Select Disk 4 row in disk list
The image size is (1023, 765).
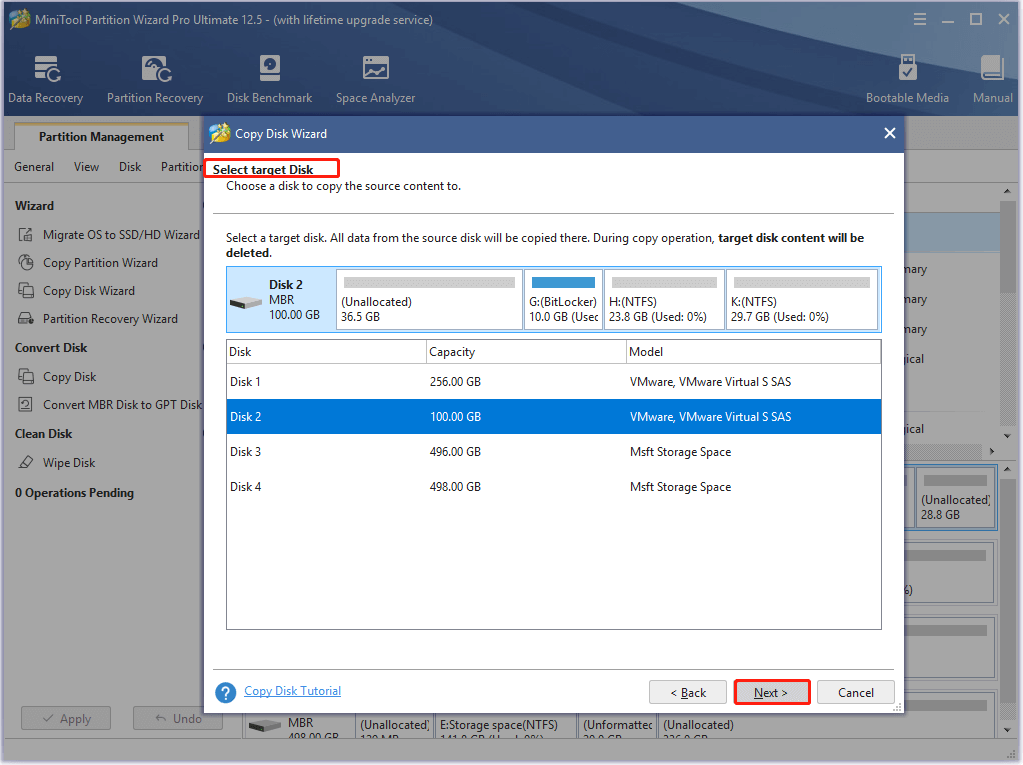[554, 487]
